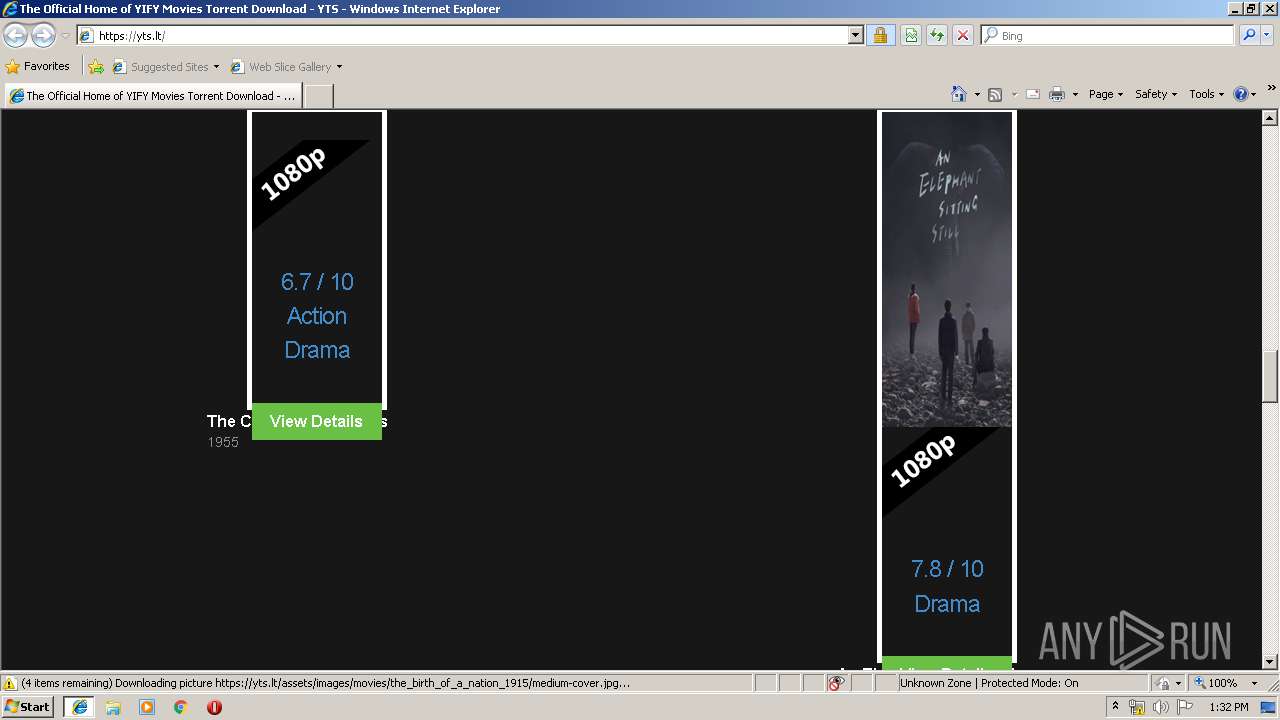The height and width of the screenshot is (720, 1280).
Task: Click the volume speaker tray icon
Action: point(1161,707)
